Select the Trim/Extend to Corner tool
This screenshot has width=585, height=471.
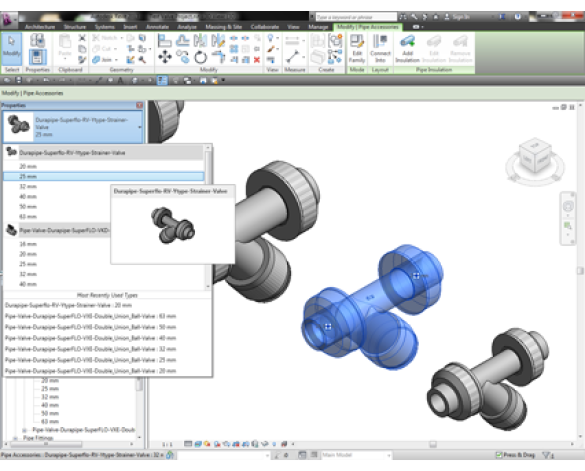click(x=218, y=57)
